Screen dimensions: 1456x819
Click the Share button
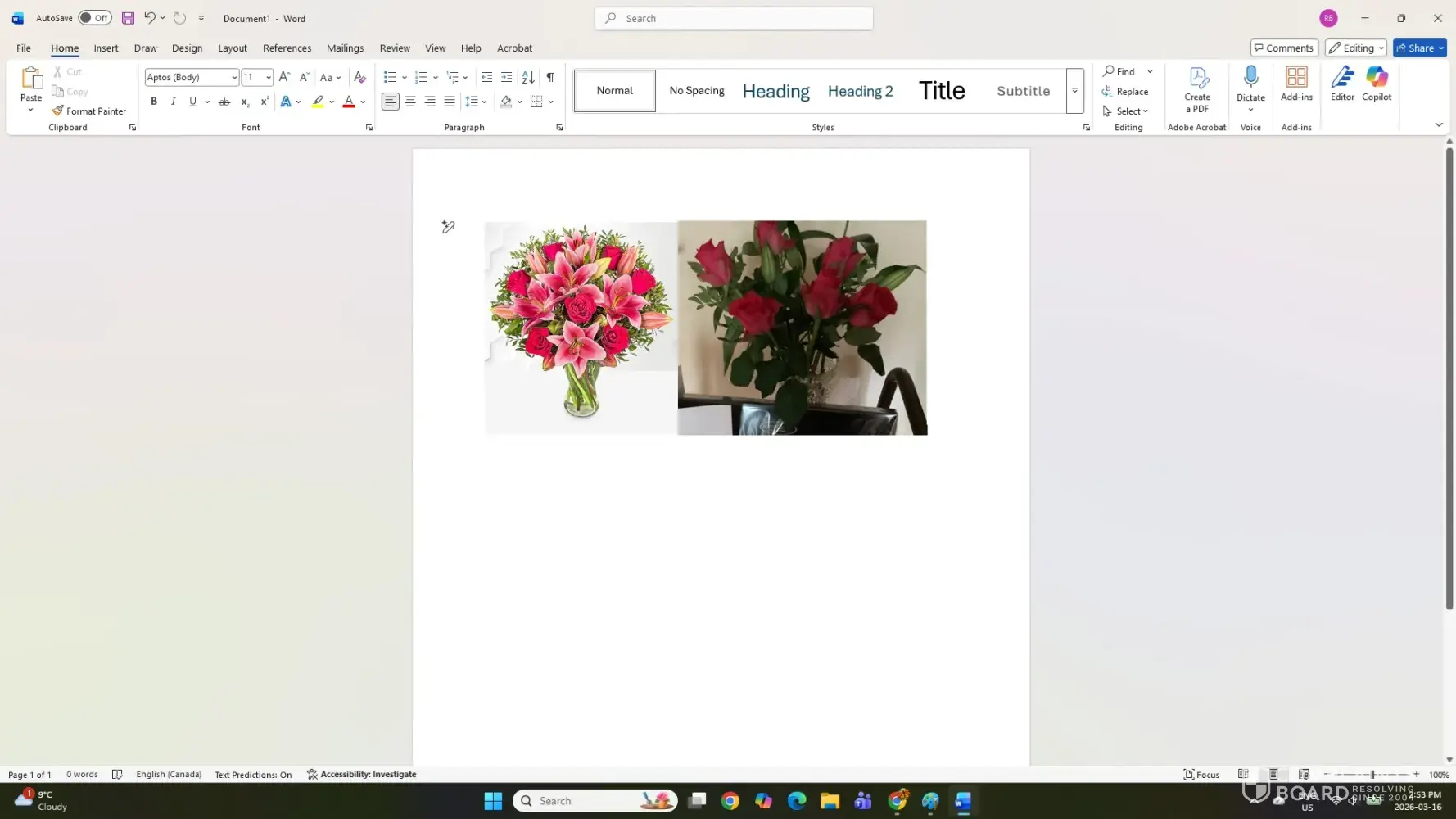click(1419, 48)
